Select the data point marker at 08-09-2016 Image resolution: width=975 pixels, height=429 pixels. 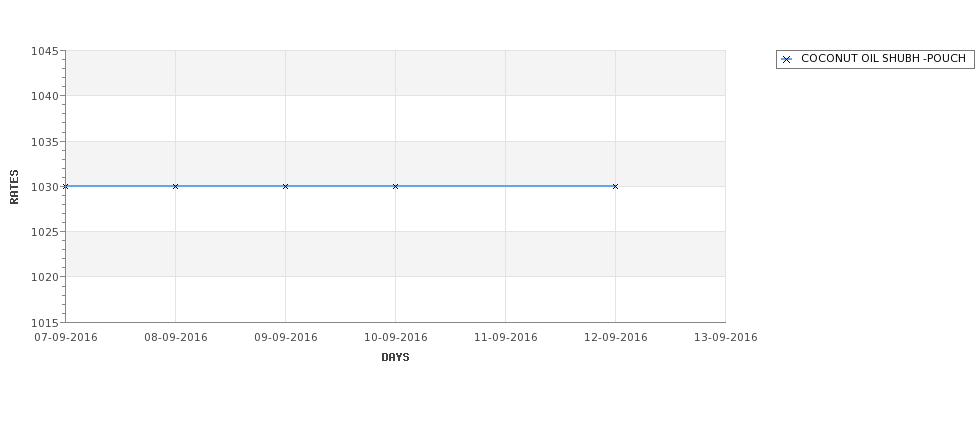click(x=176, y=186)
